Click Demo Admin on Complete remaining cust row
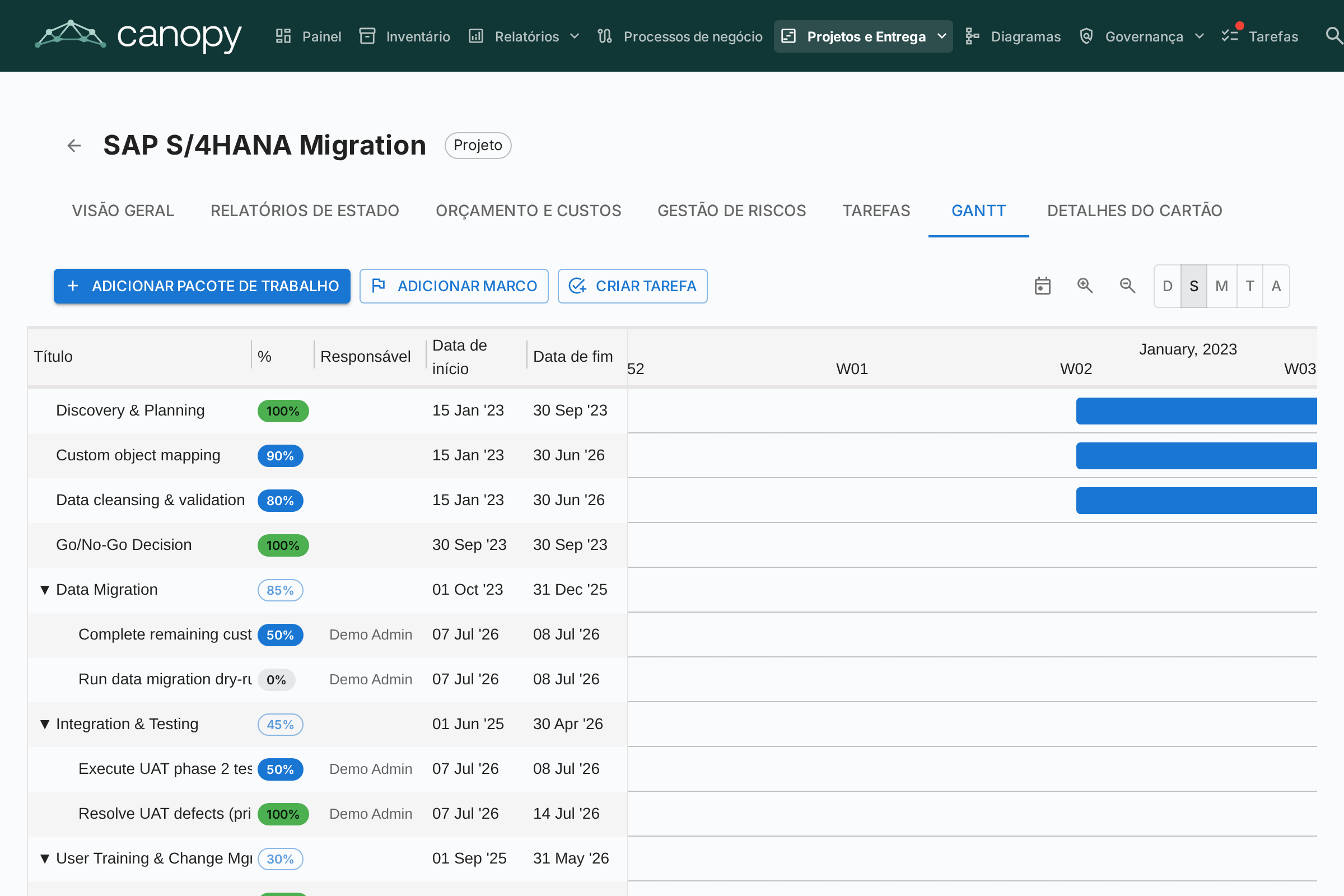This screenshot has height=896, width=1344. tap(371, 635)
